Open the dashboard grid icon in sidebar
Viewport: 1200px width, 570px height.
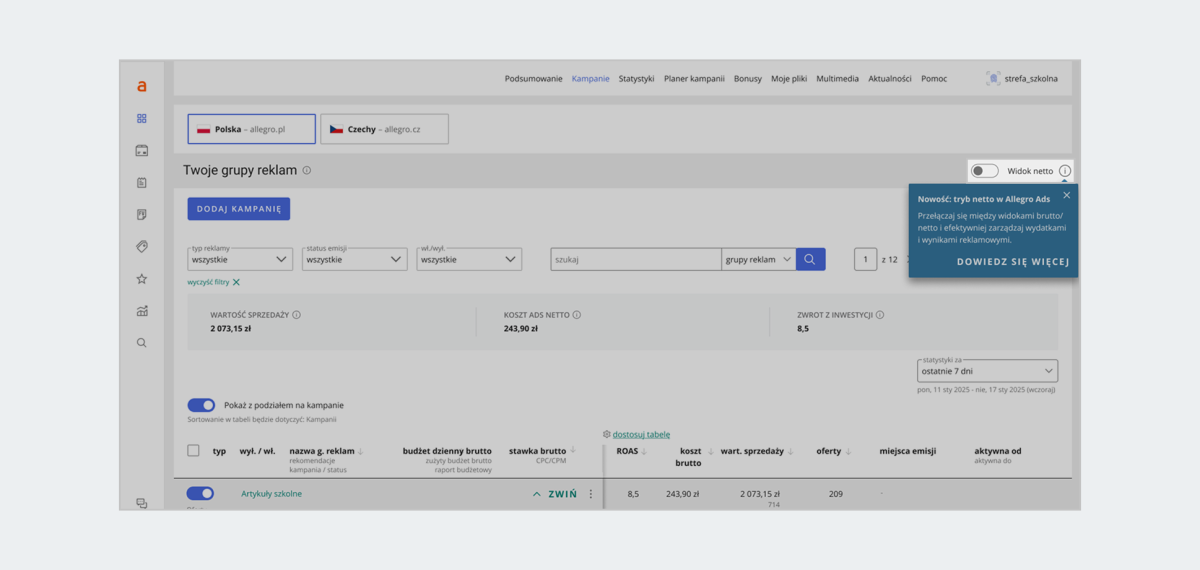142,118
